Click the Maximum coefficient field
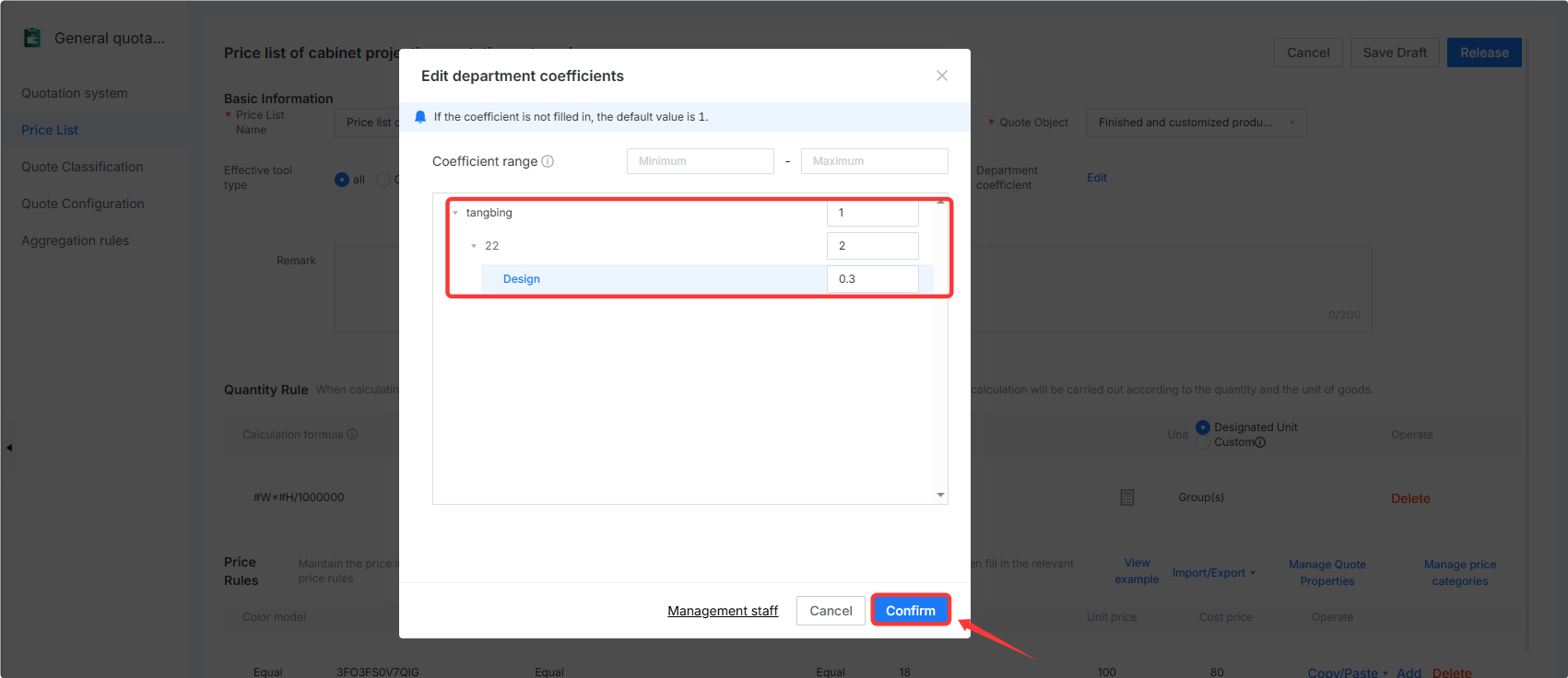 (875, 161)
